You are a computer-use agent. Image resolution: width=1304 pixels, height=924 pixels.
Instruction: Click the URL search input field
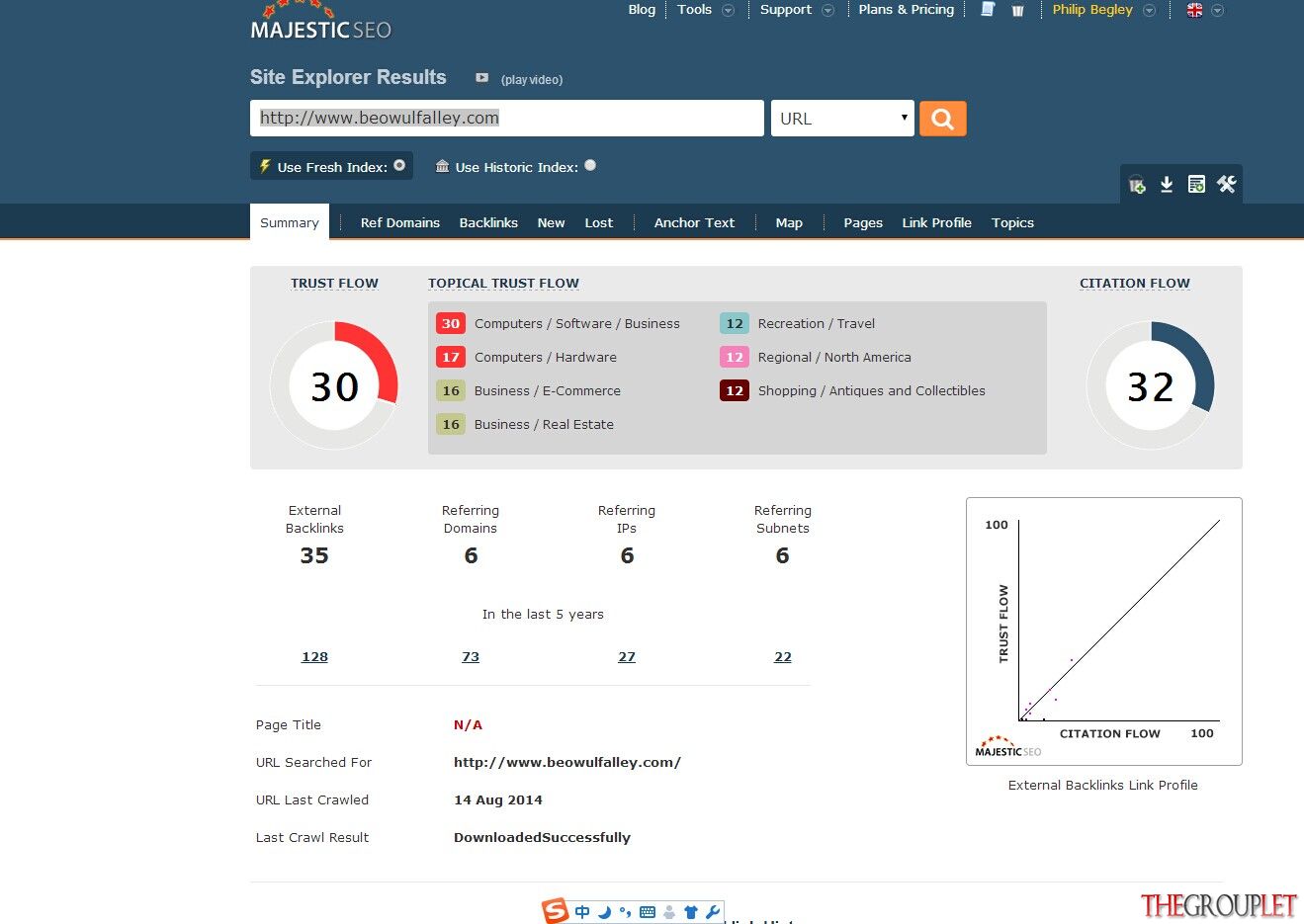(507, 118)
